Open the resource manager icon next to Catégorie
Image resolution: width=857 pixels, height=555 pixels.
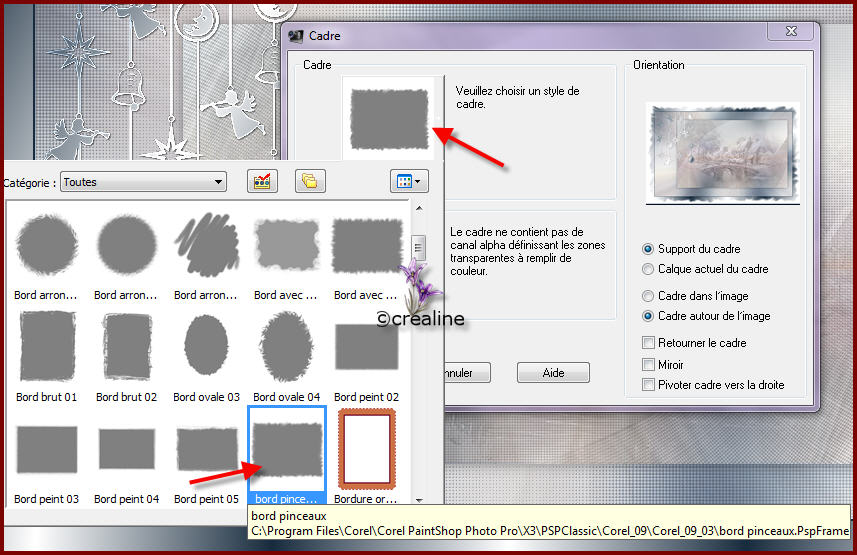pos(264,181)
